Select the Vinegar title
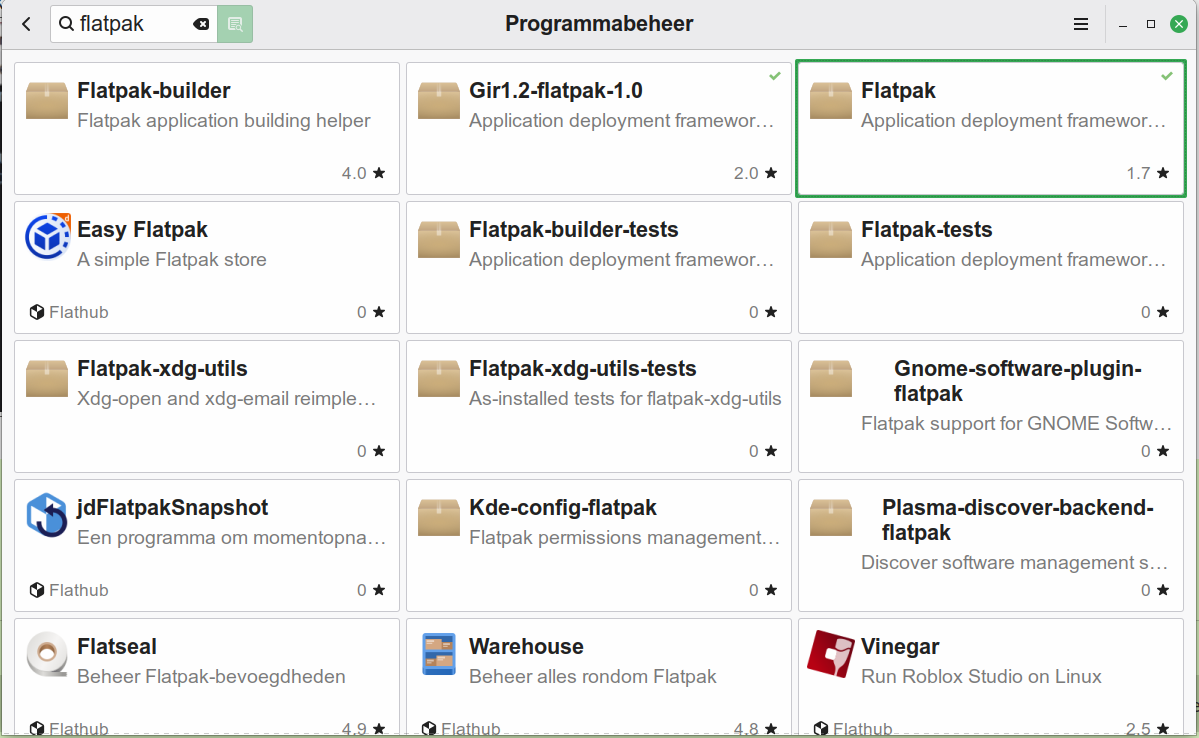Image resolution: width=1199 pixels, height=738 pixels. [900, 647]
